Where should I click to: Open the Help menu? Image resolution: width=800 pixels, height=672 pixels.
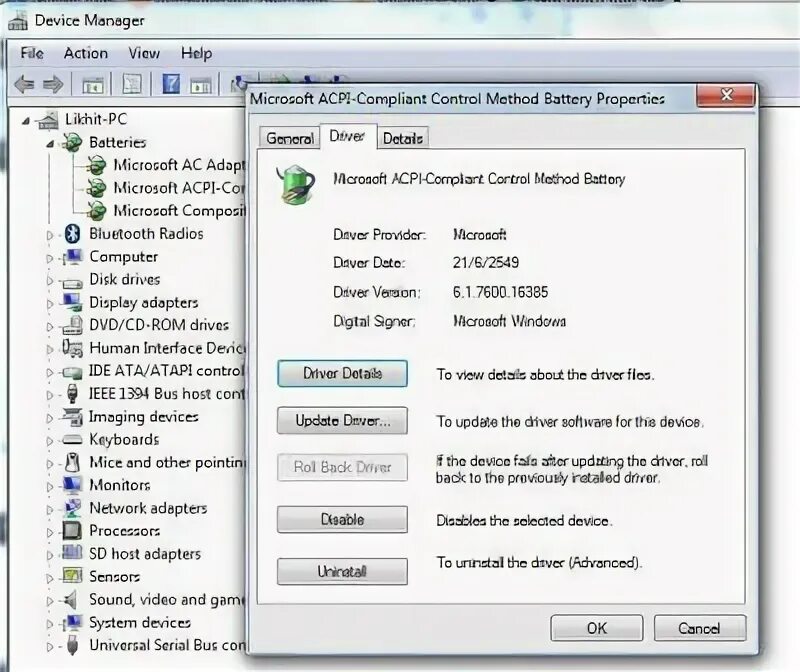pyautogui.click(x=196, y=53)
